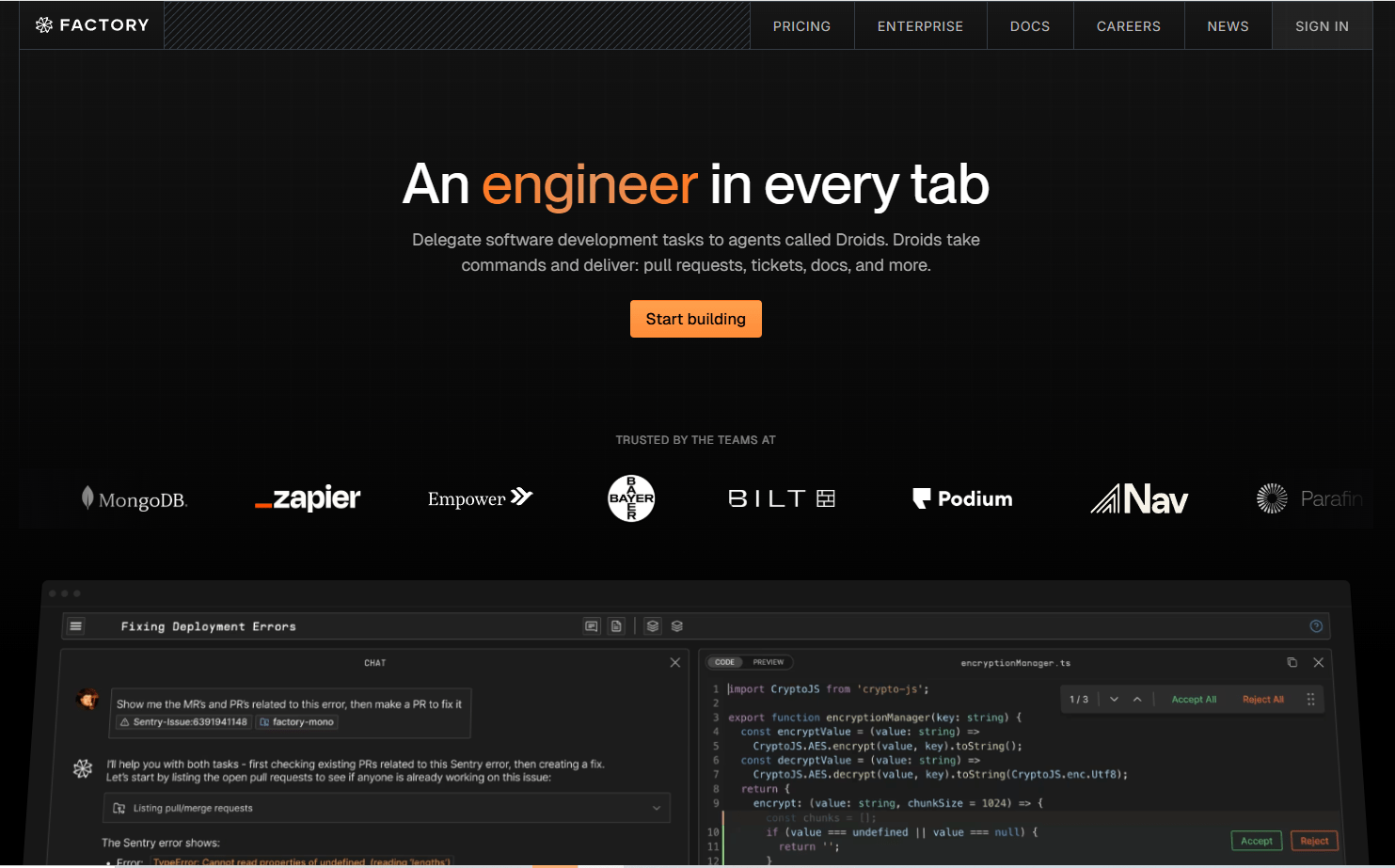
Task: Click the Factory logo in header
Action: [92, 25]
